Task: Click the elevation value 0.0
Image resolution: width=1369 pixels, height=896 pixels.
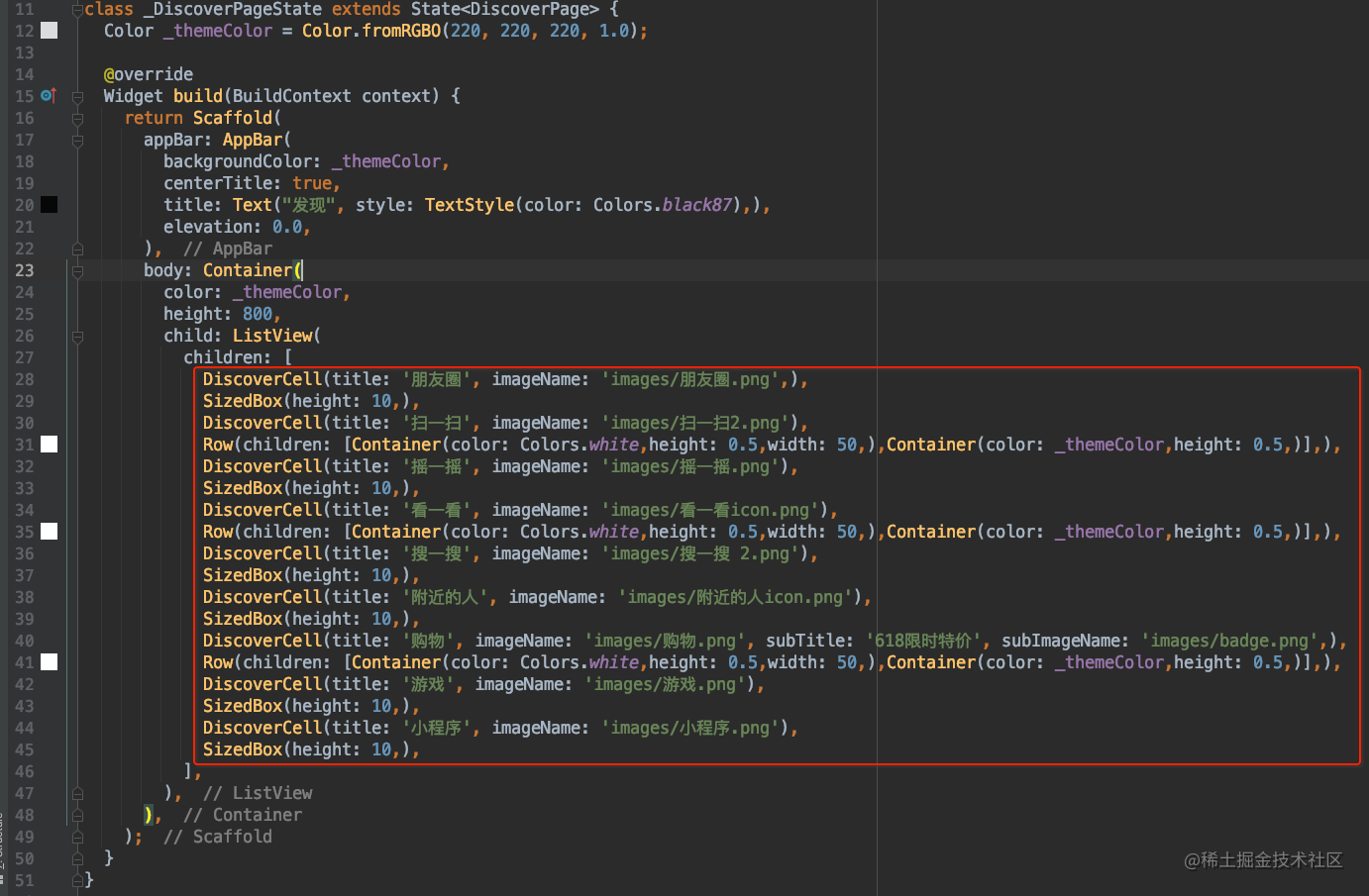Action: (x=287, y=227)
